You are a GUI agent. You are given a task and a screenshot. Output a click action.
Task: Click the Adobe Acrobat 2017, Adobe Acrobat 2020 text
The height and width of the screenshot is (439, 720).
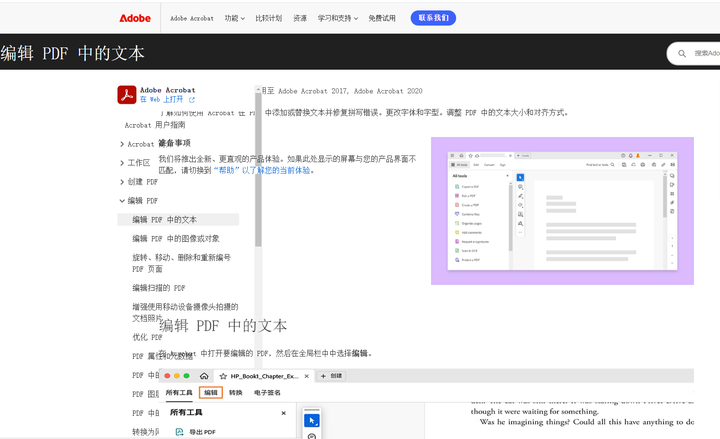tap(350, 91)
